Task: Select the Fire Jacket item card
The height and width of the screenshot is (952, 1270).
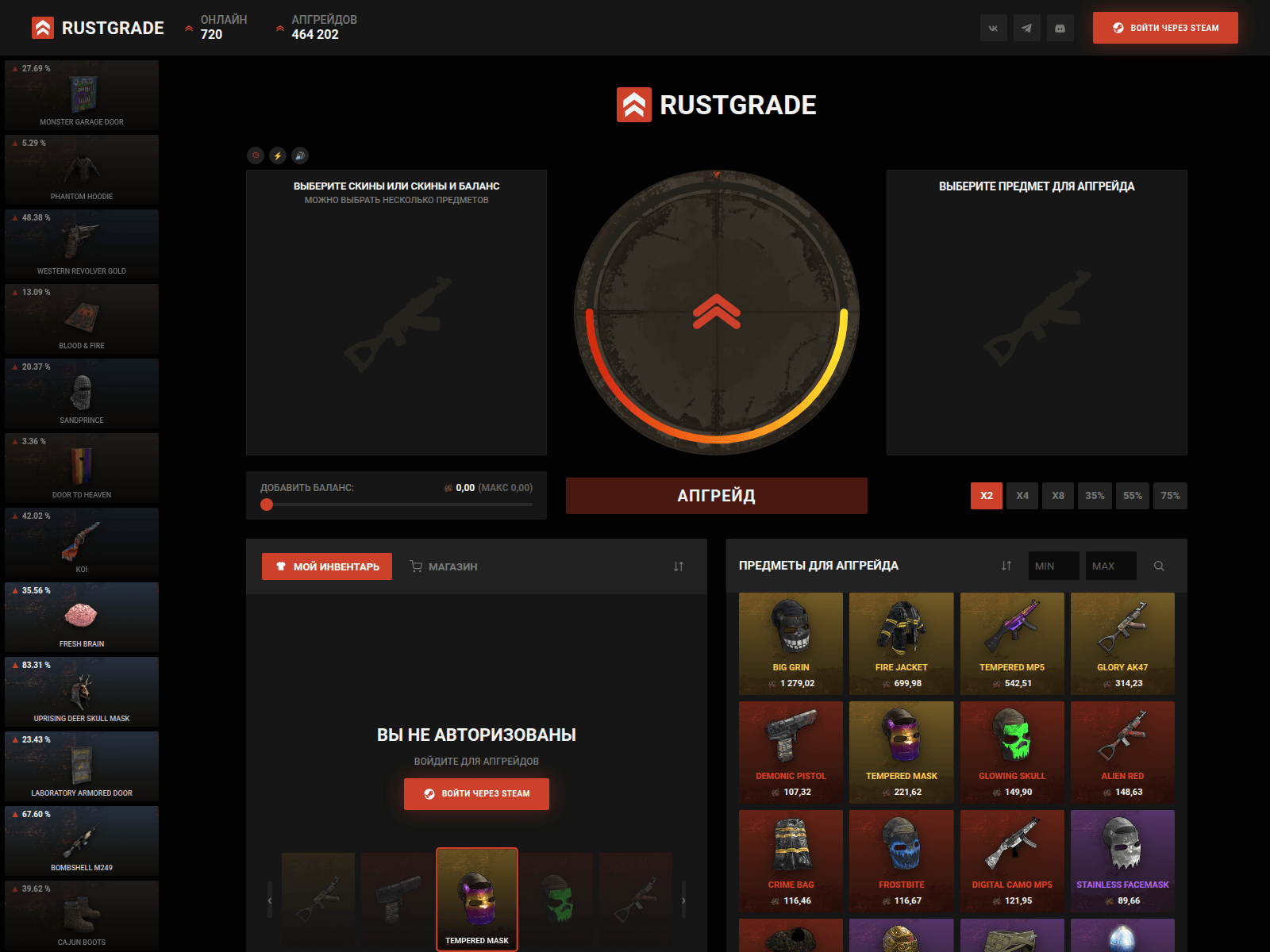Action: coord(902,643)
